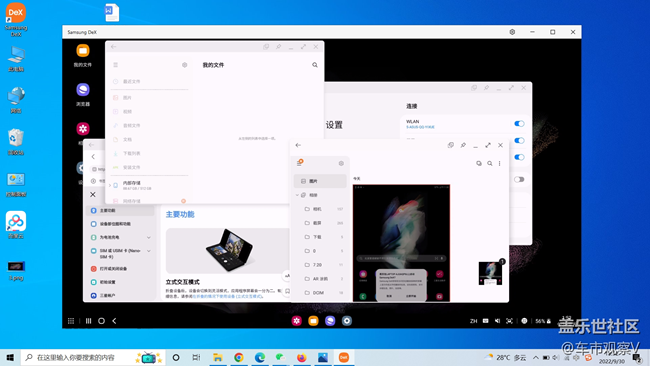
Task: Open Gallery flower icon on DeX desktop
Action: coord(82,129)
